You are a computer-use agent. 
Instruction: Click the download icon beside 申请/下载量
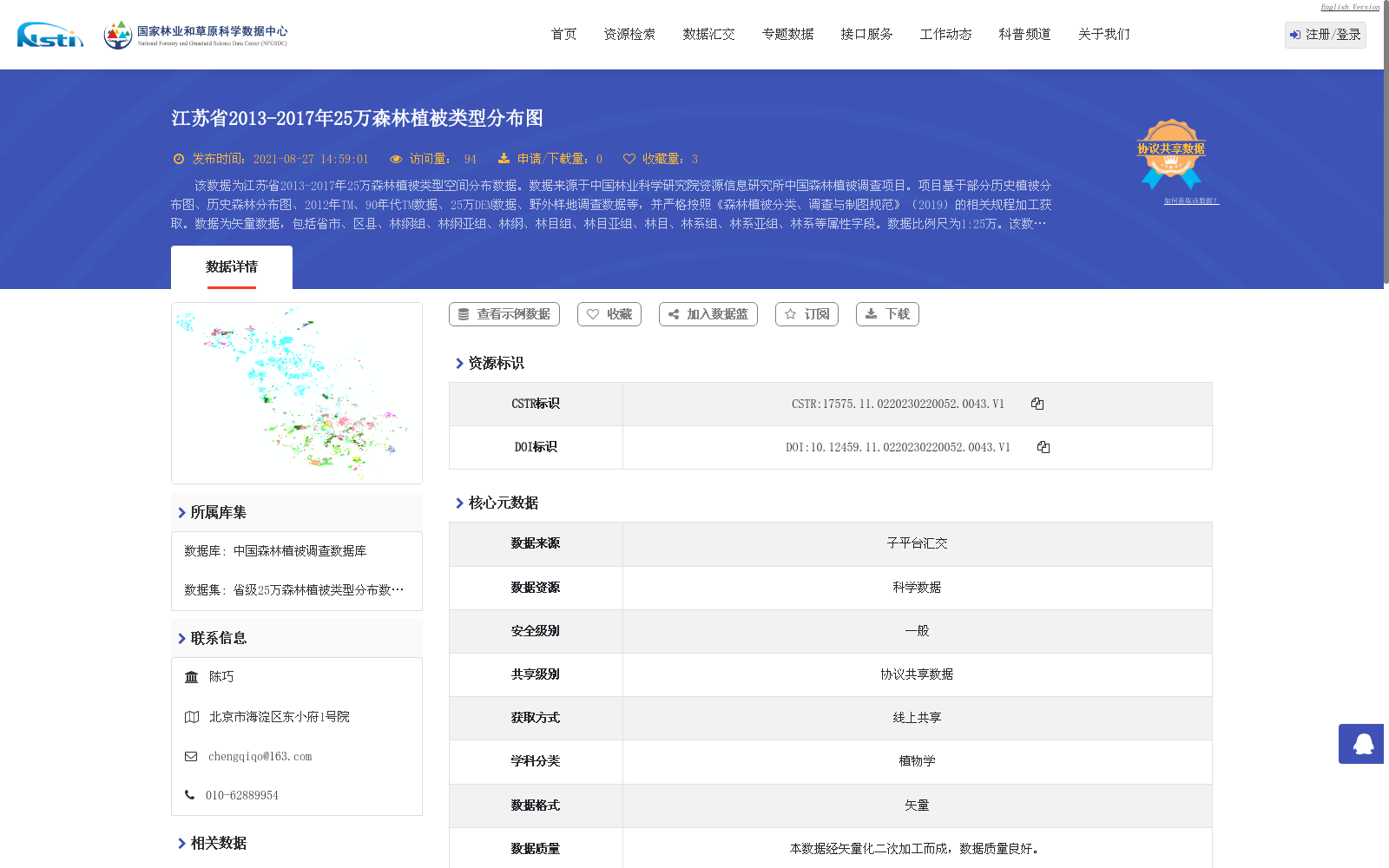coord(504,159)
